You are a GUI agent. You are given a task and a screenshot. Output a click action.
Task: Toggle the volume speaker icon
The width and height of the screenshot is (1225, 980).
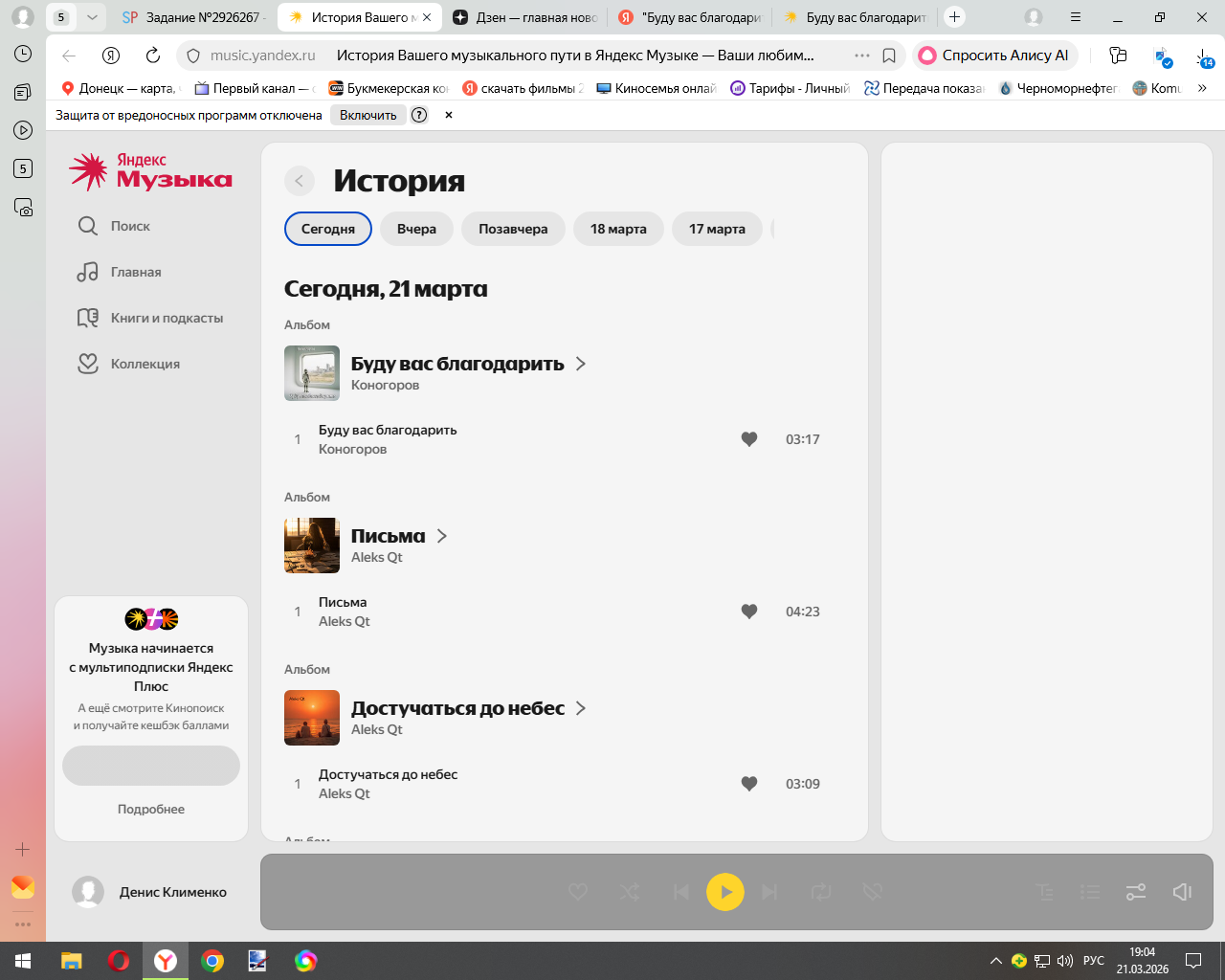coord(1182,892)
